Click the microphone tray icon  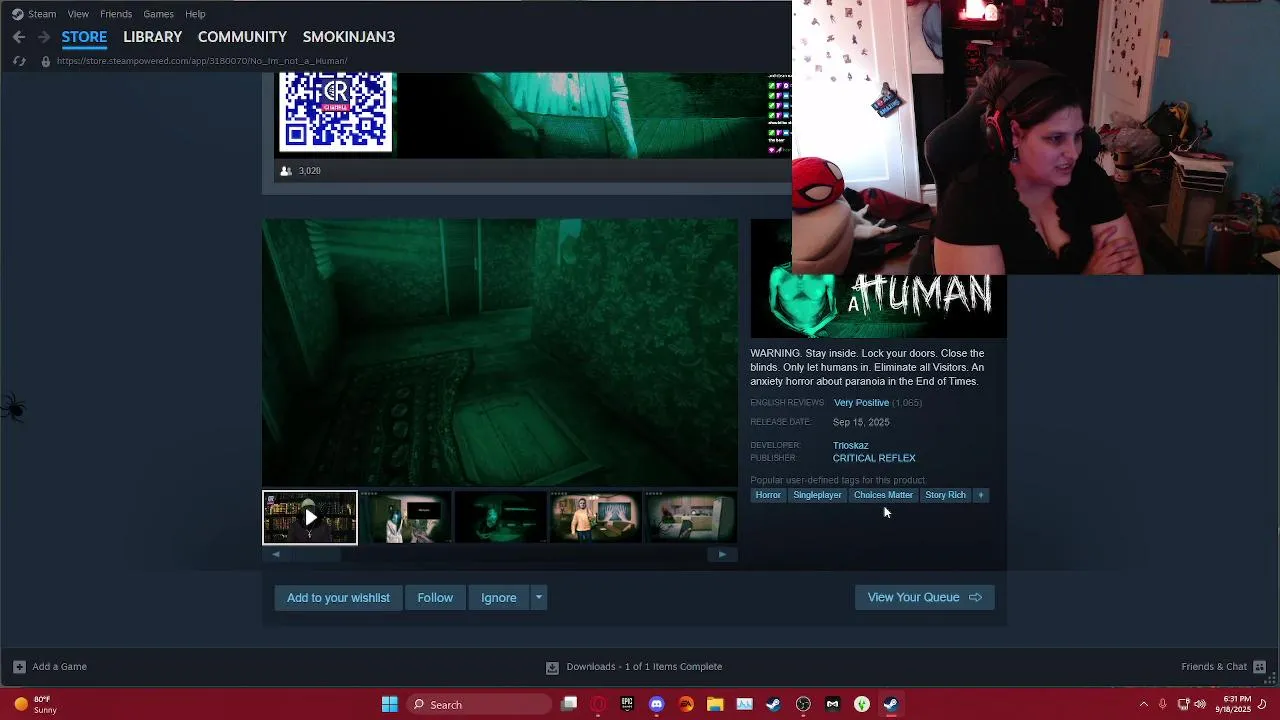coord(1163,704)
